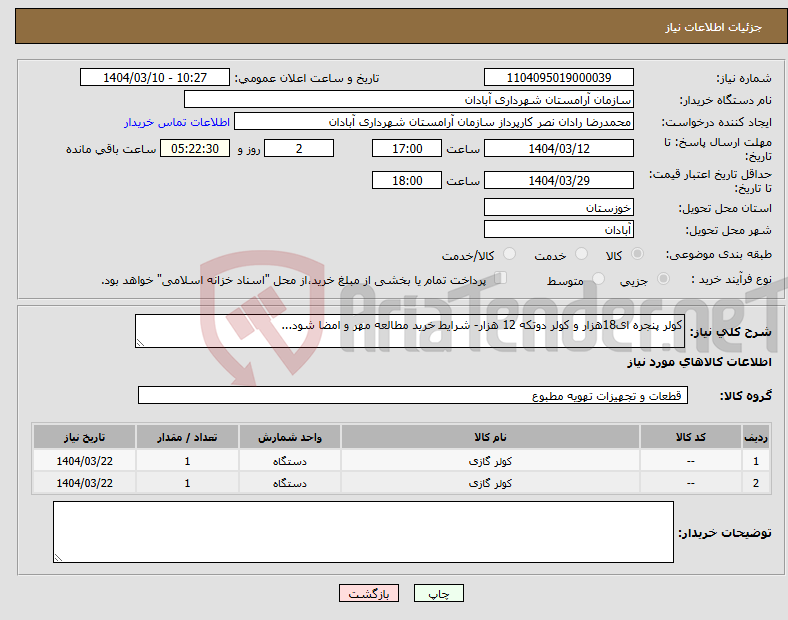
Task: Select the کالا/خدمت radio button
Action: [510, 254]
